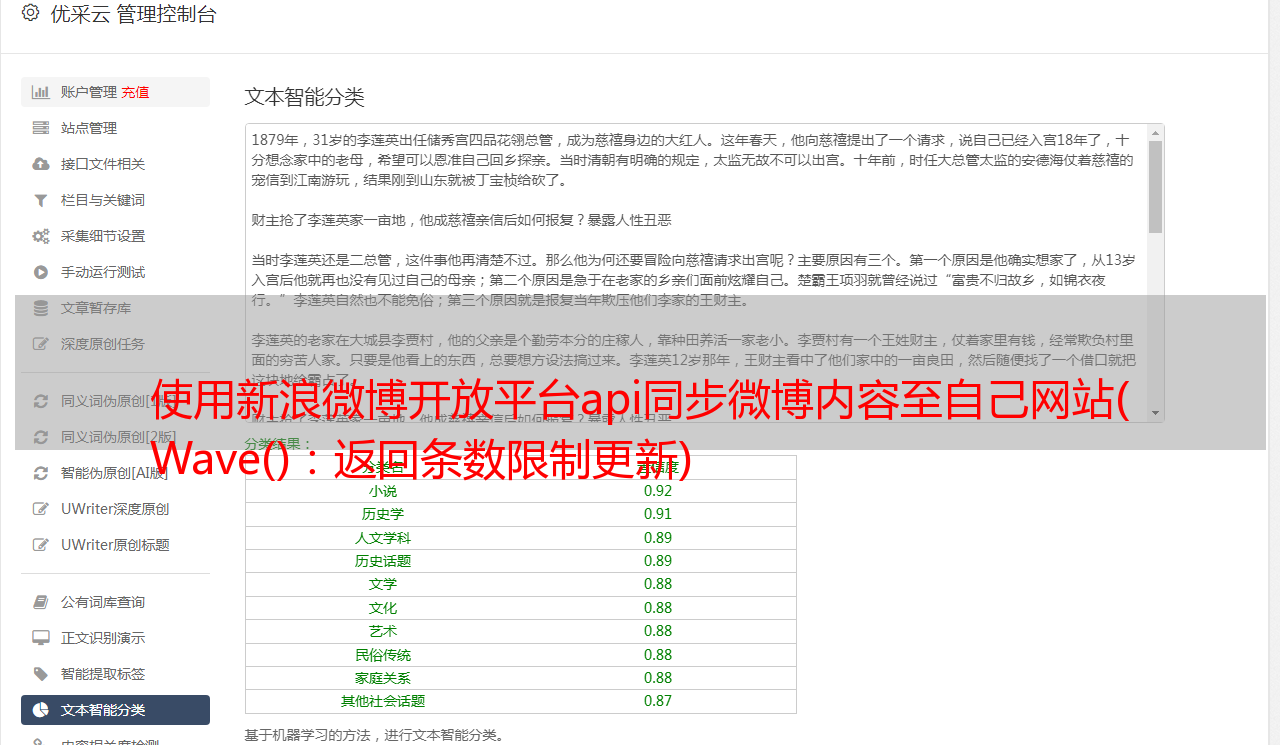Click the 家庭关系 category cell
This screenshot has width=1280, height=745.
click(383, 678)
